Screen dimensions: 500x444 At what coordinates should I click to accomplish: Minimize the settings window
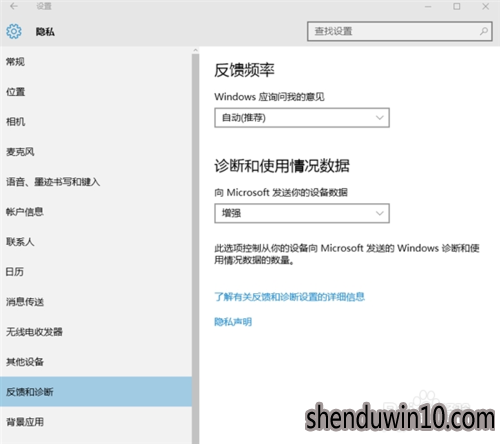pos(428,6)
